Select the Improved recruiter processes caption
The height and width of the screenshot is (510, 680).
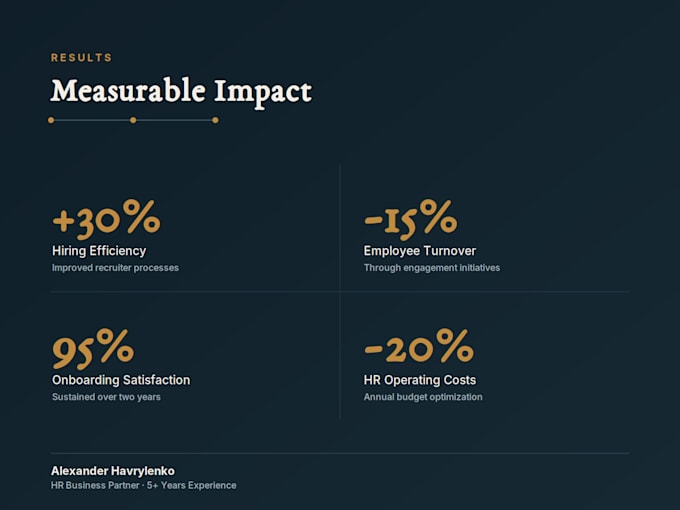pyautogui.click(x=115, y=268)
